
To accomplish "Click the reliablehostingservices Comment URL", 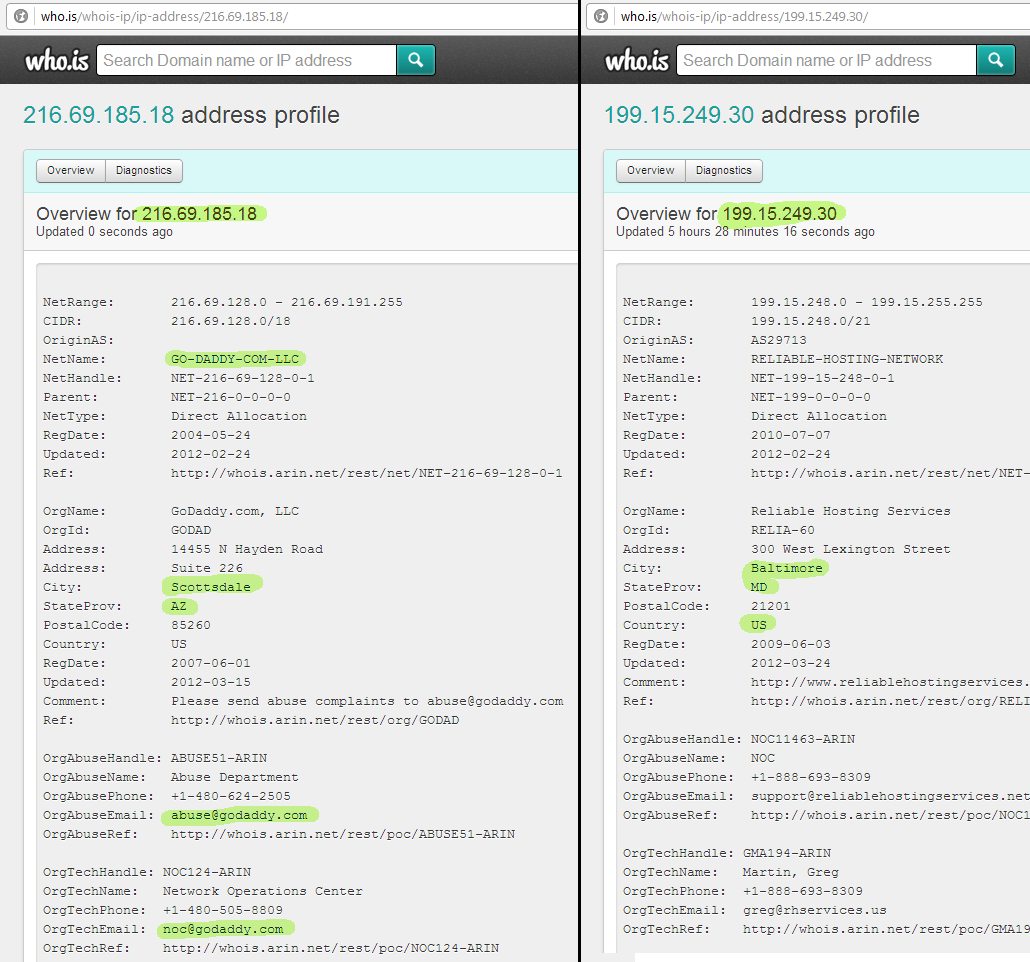I will click(890, 682).
